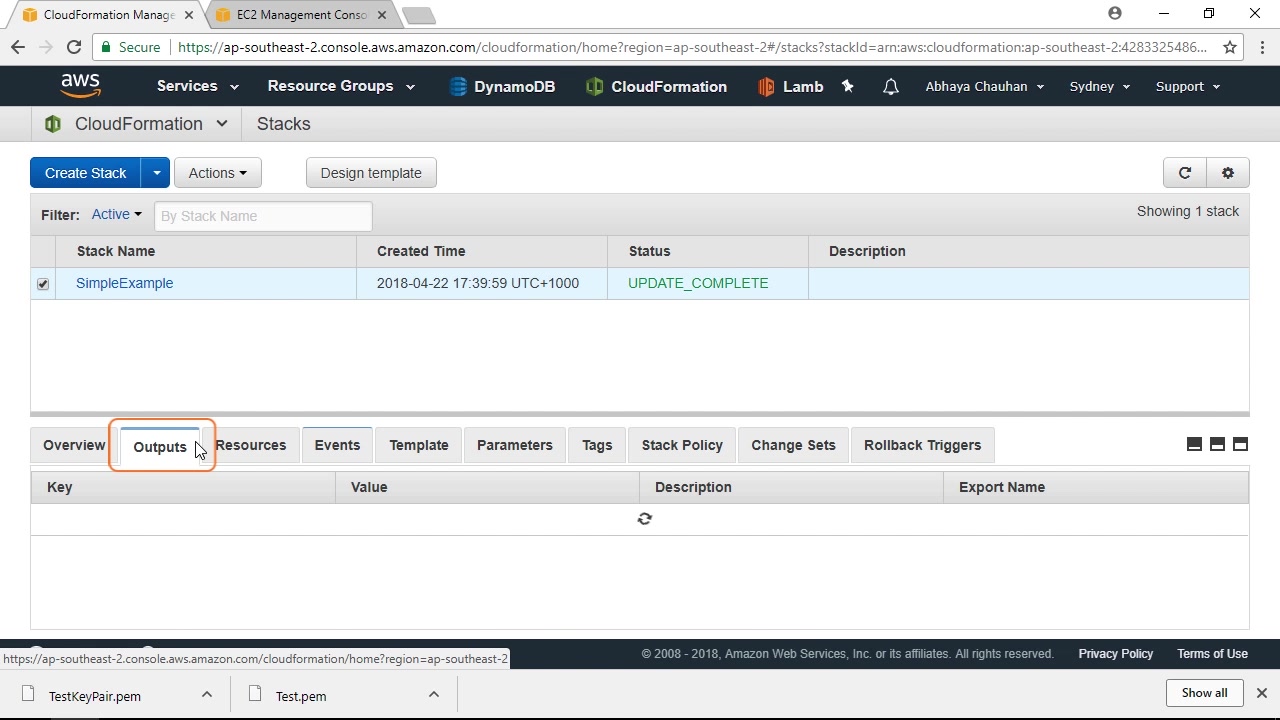Click the browser address bar URL
Viewport: 1280px width, 720px height.
tap(692, 47)
